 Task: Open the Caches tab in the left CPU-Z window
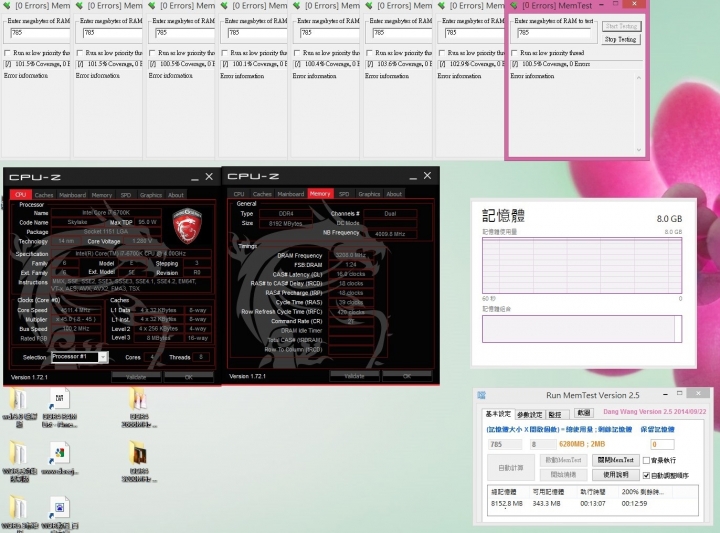point(44,195)
